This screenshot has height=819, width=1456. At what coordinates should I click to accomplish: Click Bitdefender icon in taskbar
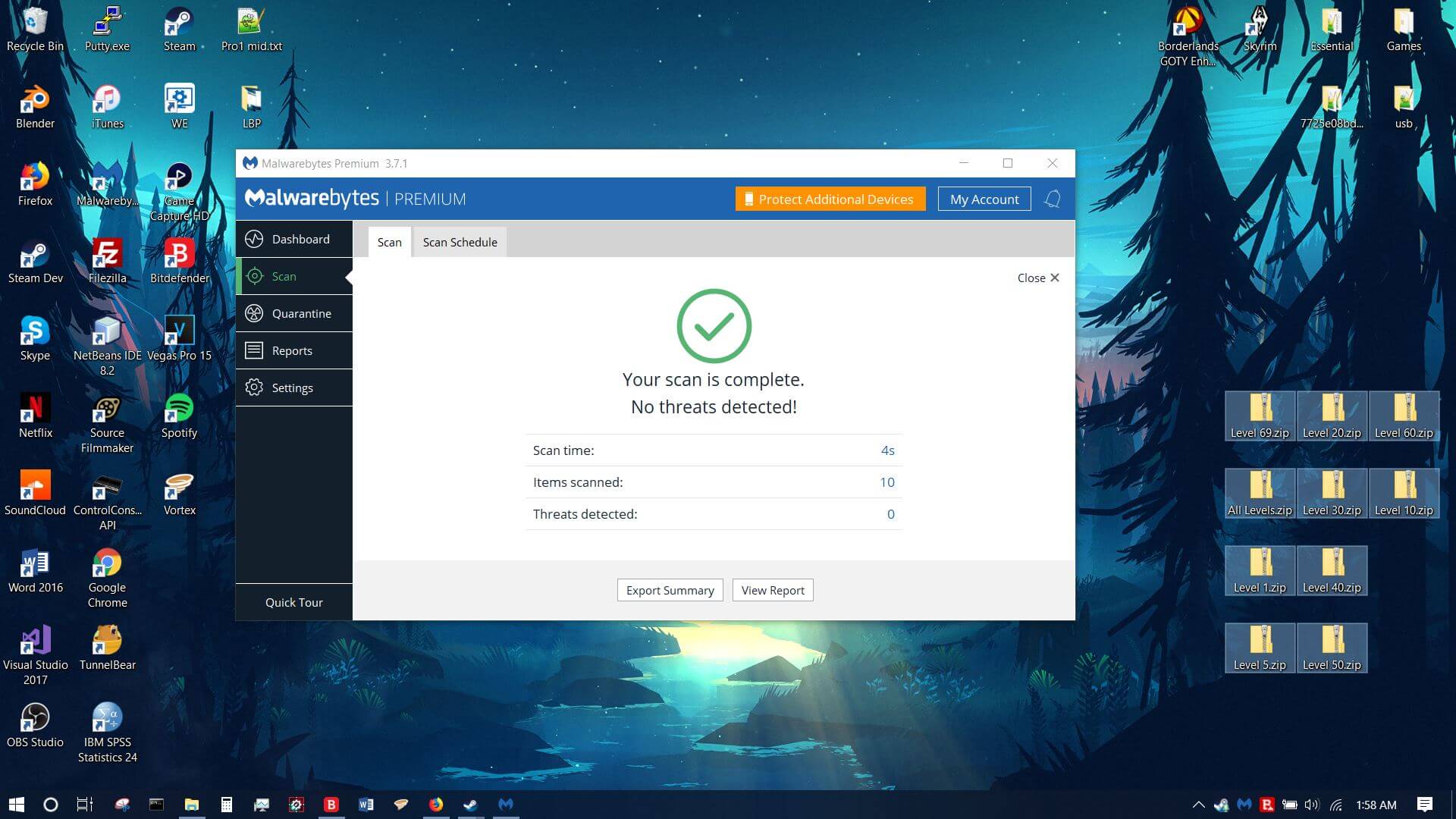[x=331, y=805]
